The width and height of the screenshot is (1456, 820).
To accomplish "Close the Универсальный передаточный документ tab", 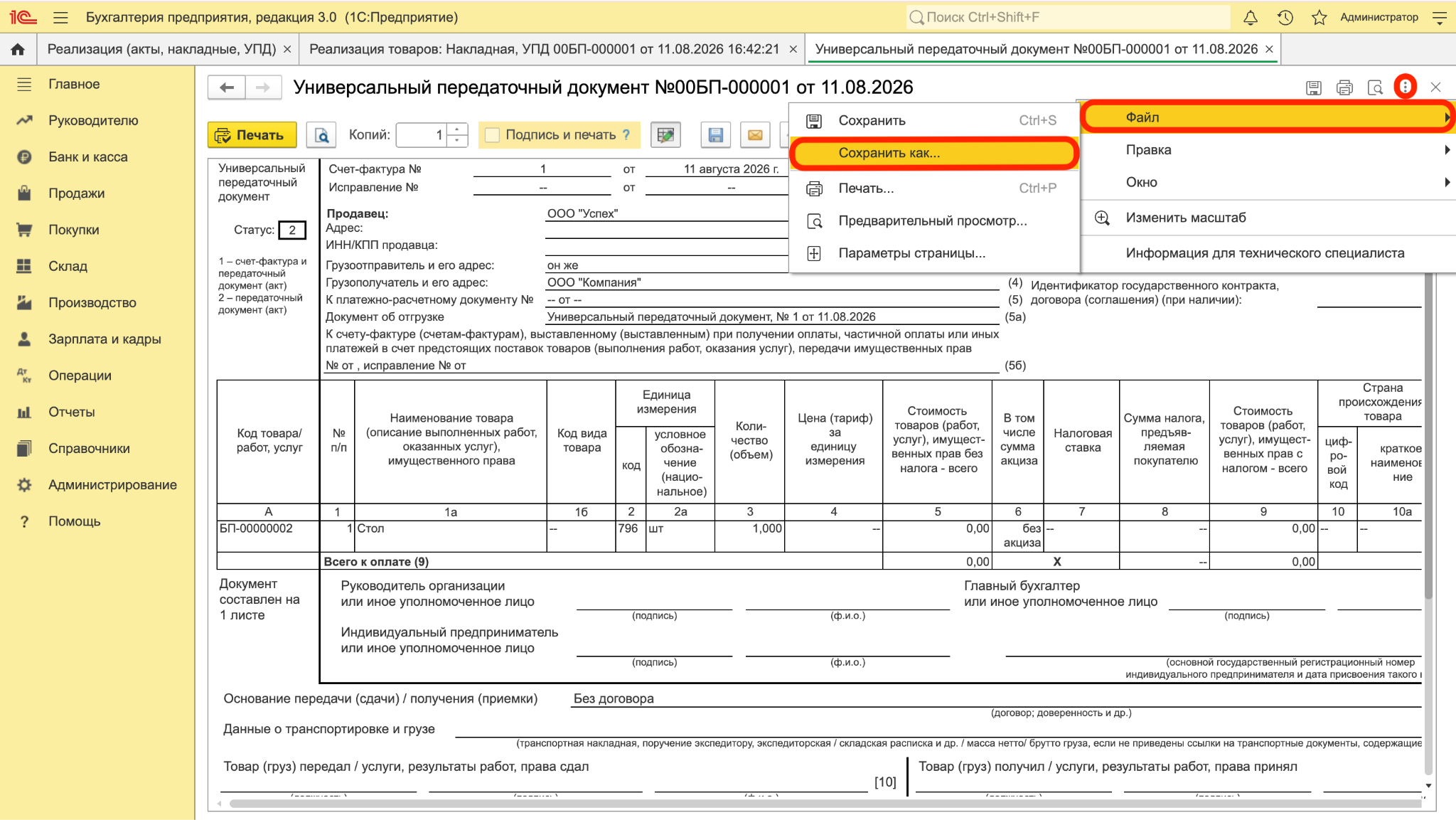I will click(1269, 49).
